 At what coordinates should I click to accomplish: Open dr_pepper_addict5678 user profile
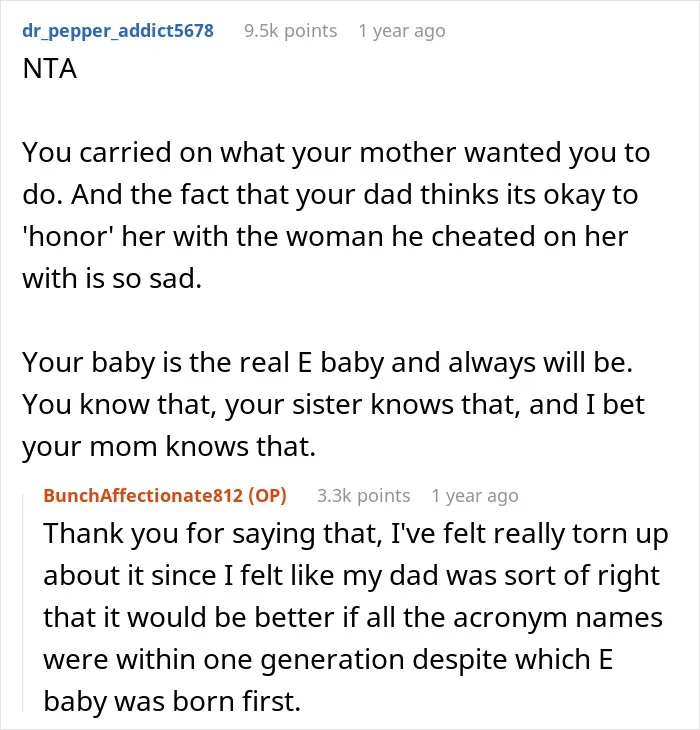tap(118, 31)
